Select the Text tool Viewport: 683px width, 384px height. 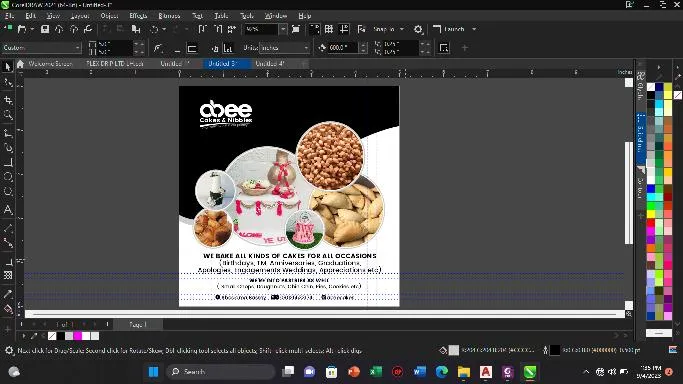[x=7, y=209]
